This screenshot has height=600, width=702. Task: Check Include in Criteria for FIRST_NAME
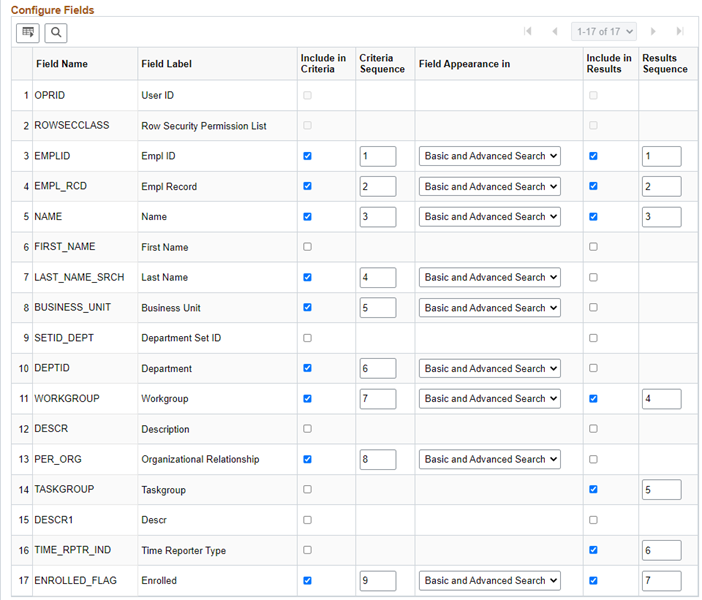coord(307,247)
